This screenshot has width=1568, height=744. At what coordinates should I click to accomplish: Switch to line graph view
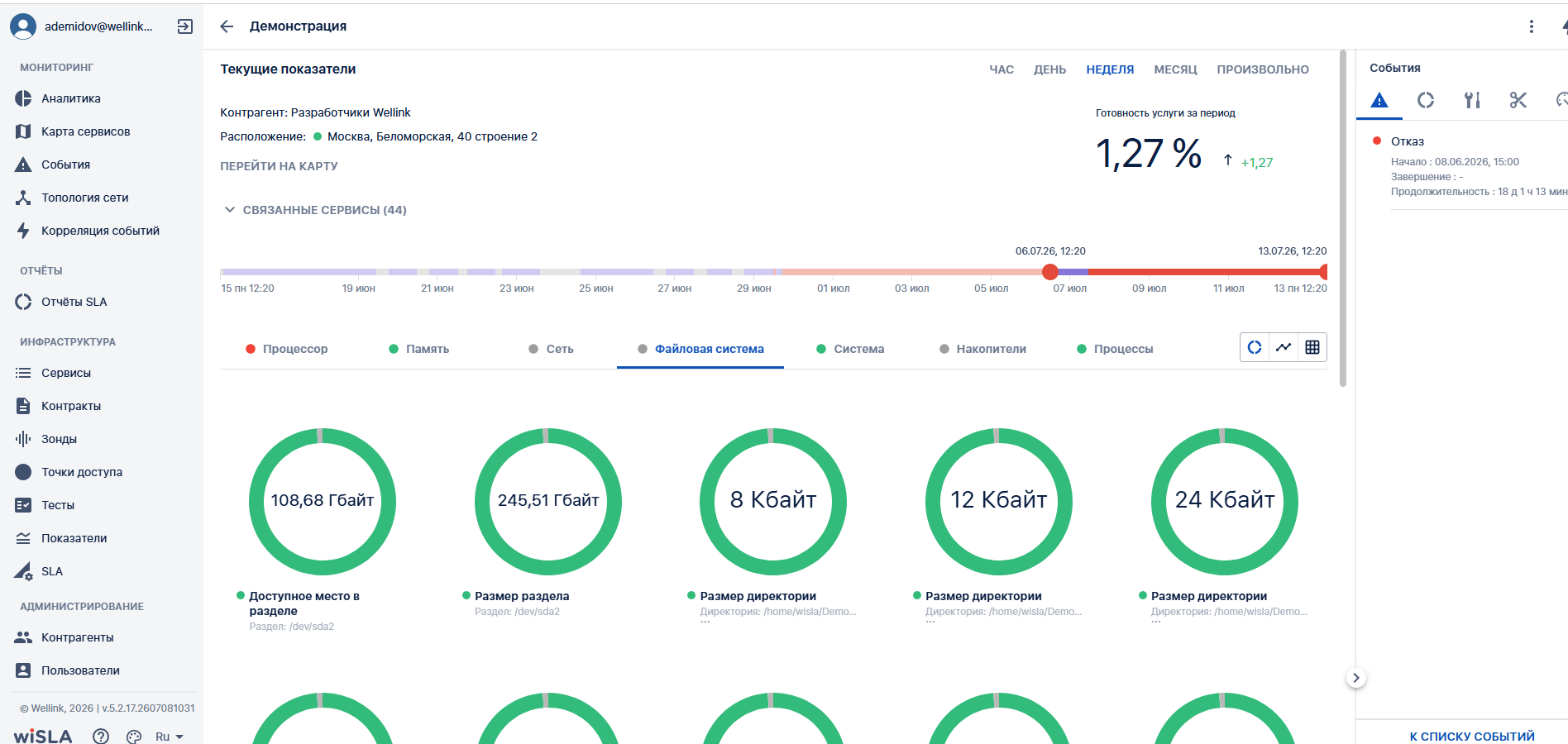[1284, 347]
